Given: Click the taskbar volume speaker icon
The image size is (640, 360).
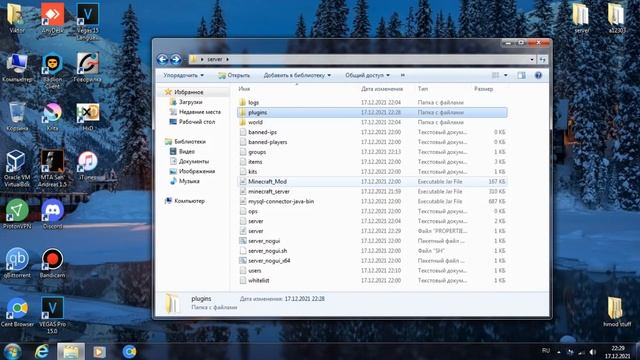Looking at the screenshot, I should pos(592,351).
